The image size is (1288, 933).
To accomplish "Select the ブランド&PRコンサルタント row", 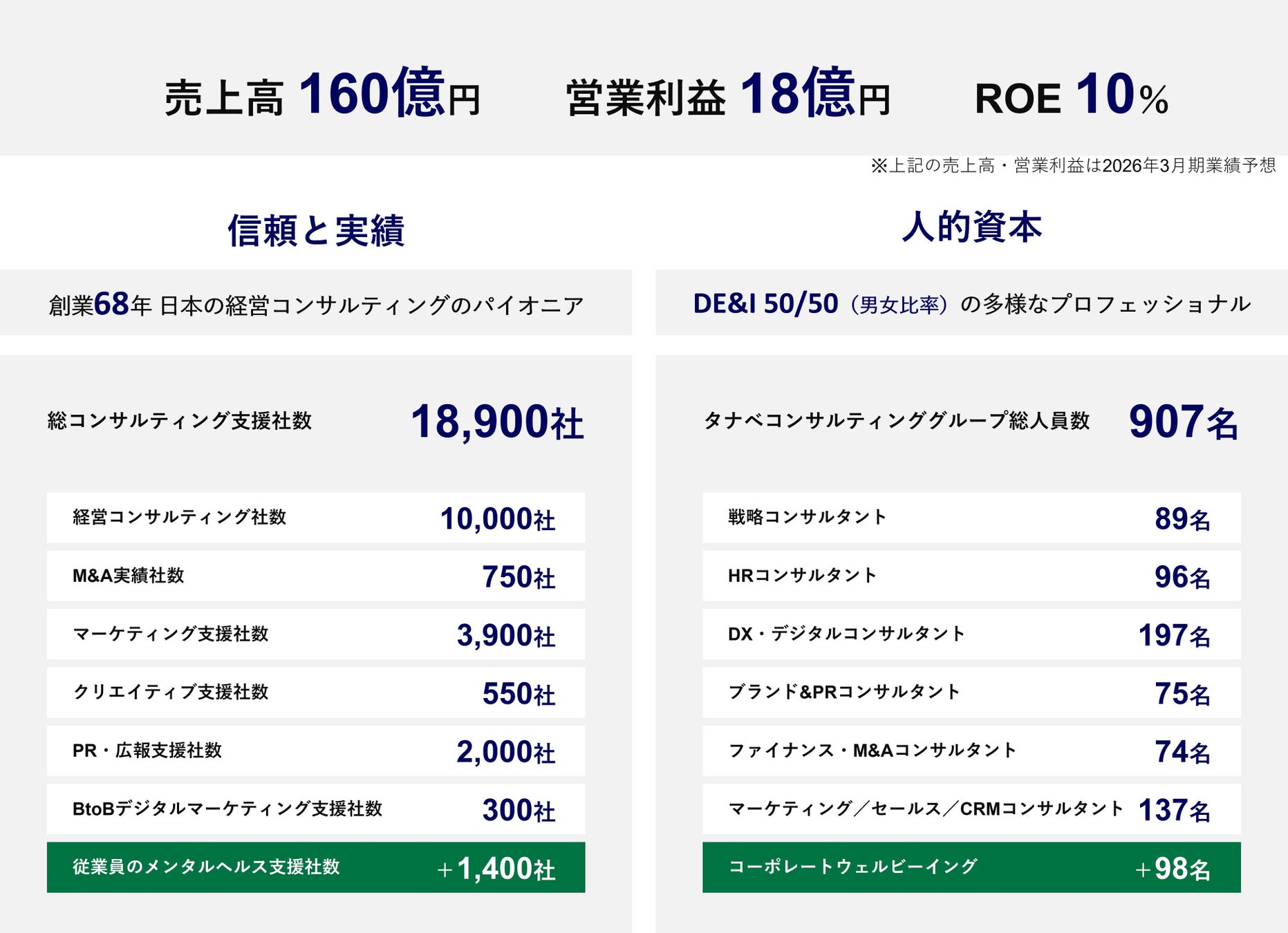I will coord(971,692).
